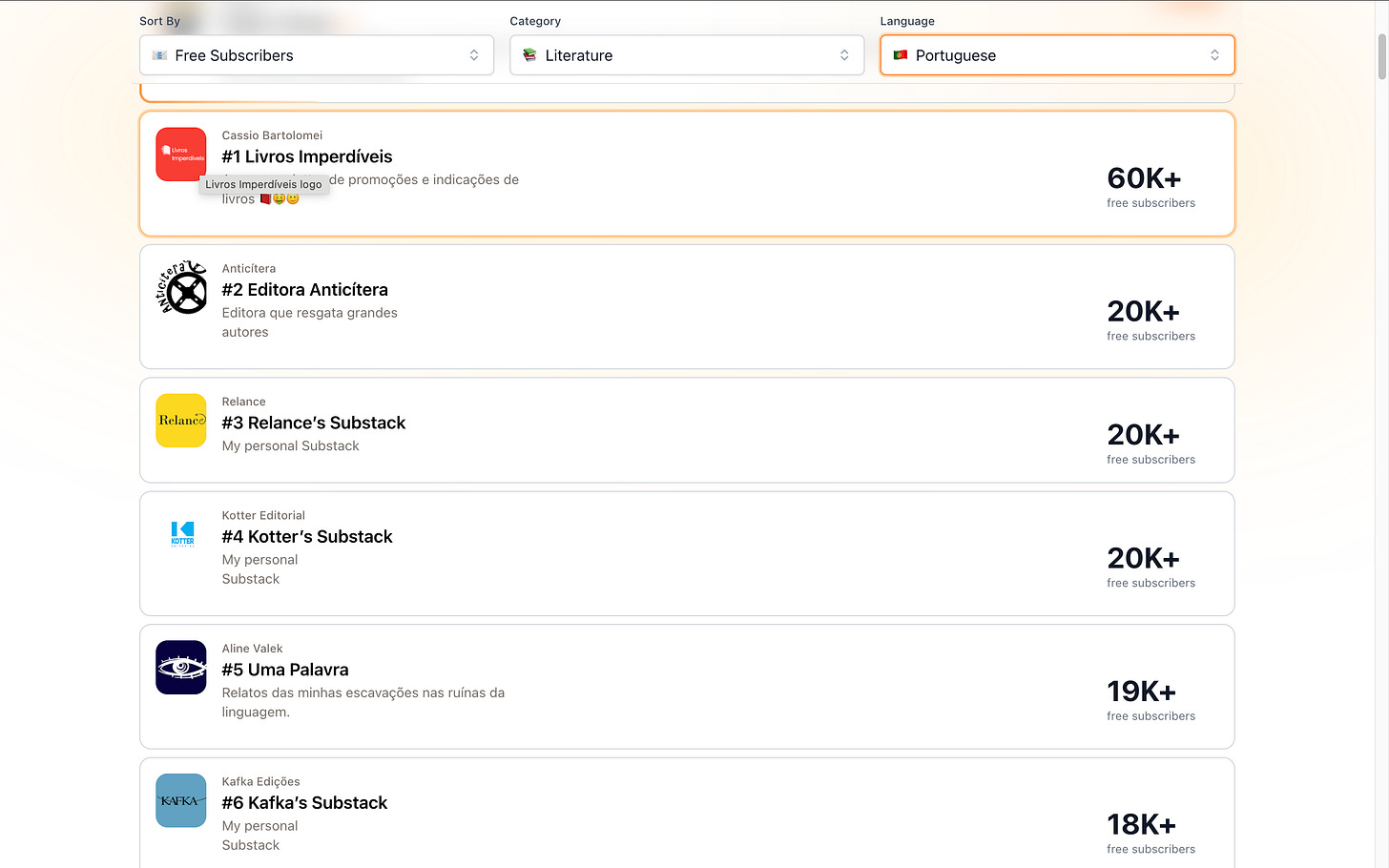The height and width of the screenshot is (868, 1389).
Task: Click the Portuguese flag icon
Action: click(900, 55)
